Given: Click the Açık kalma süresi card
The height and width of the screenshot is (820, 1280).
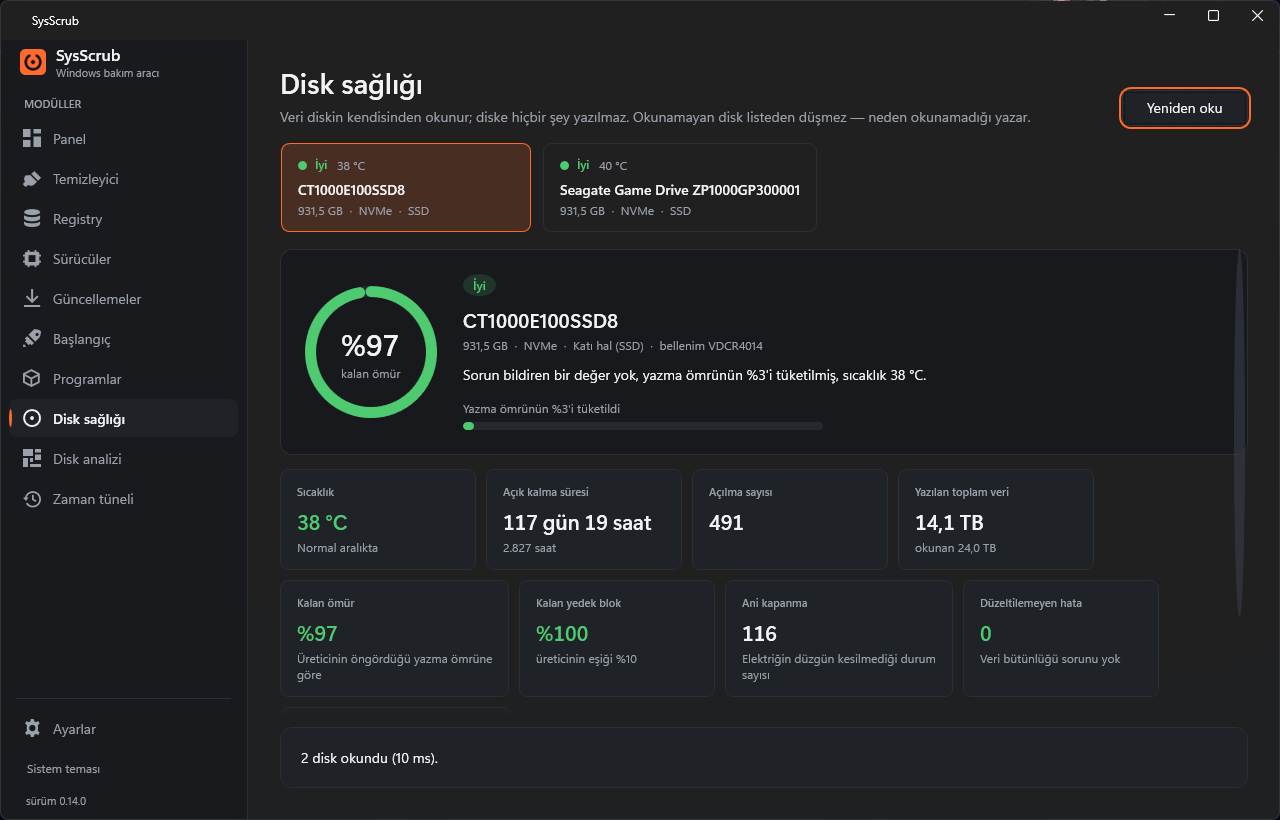Looking at the screenshot, I should click(x=584, y=520).
